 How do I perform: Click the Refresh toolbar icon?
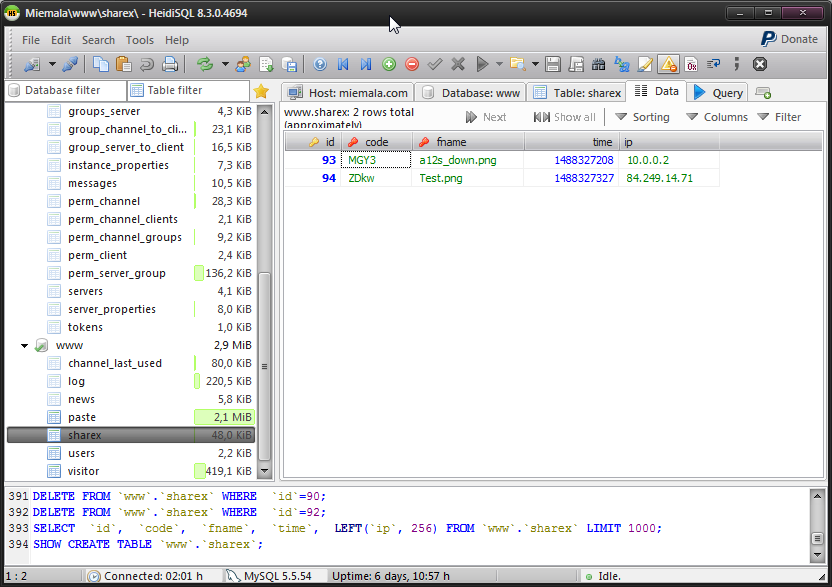click(x=205, y=64)
